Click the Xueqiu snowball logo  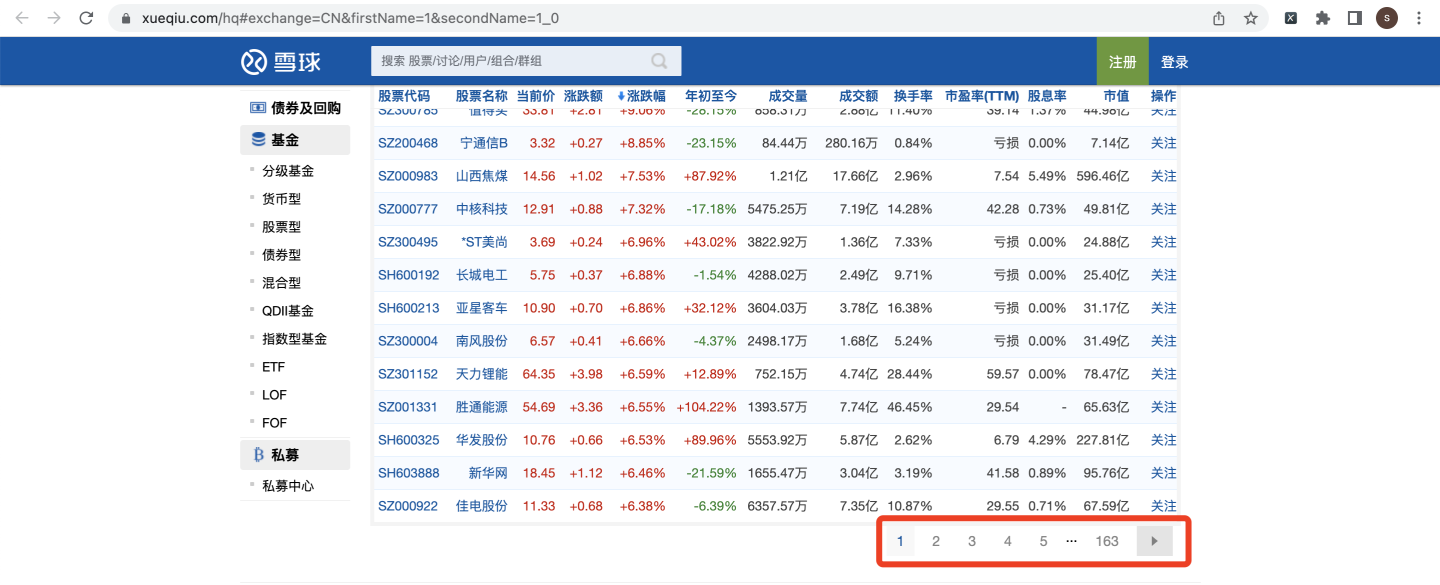[x=281, y=62]
